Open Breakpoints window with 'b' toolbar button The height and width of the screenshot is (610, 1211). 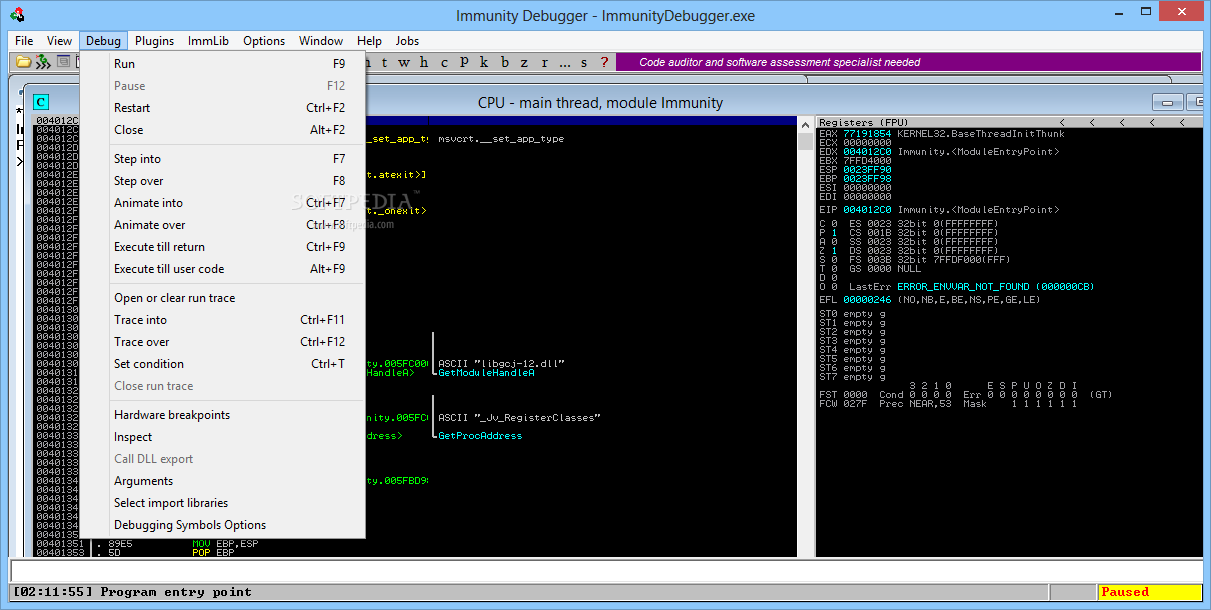pyautogui.click(x=505, y=62)
